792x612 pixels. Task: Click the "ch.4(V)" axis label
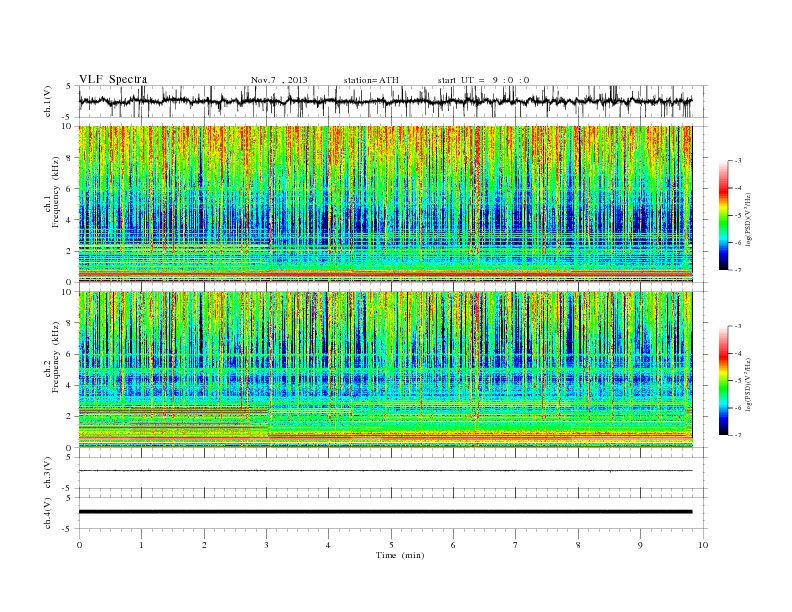pyautogui.click(x=48, y=513)
